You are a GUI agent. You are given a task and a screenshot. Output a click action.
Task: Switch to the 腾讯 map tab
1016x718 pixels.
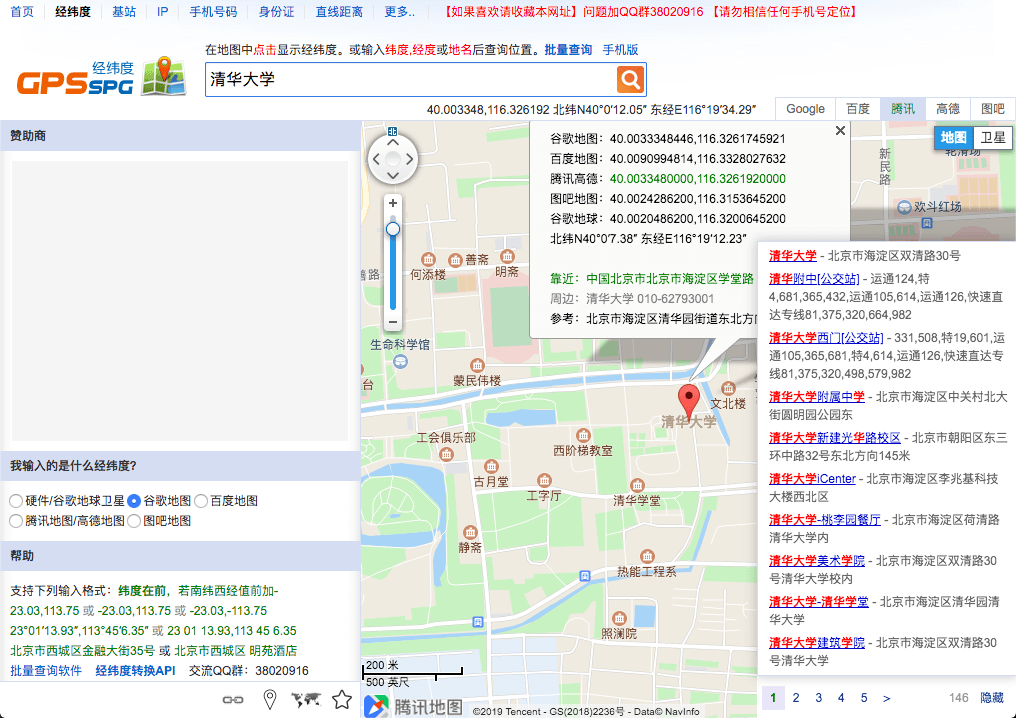point(902,109)
